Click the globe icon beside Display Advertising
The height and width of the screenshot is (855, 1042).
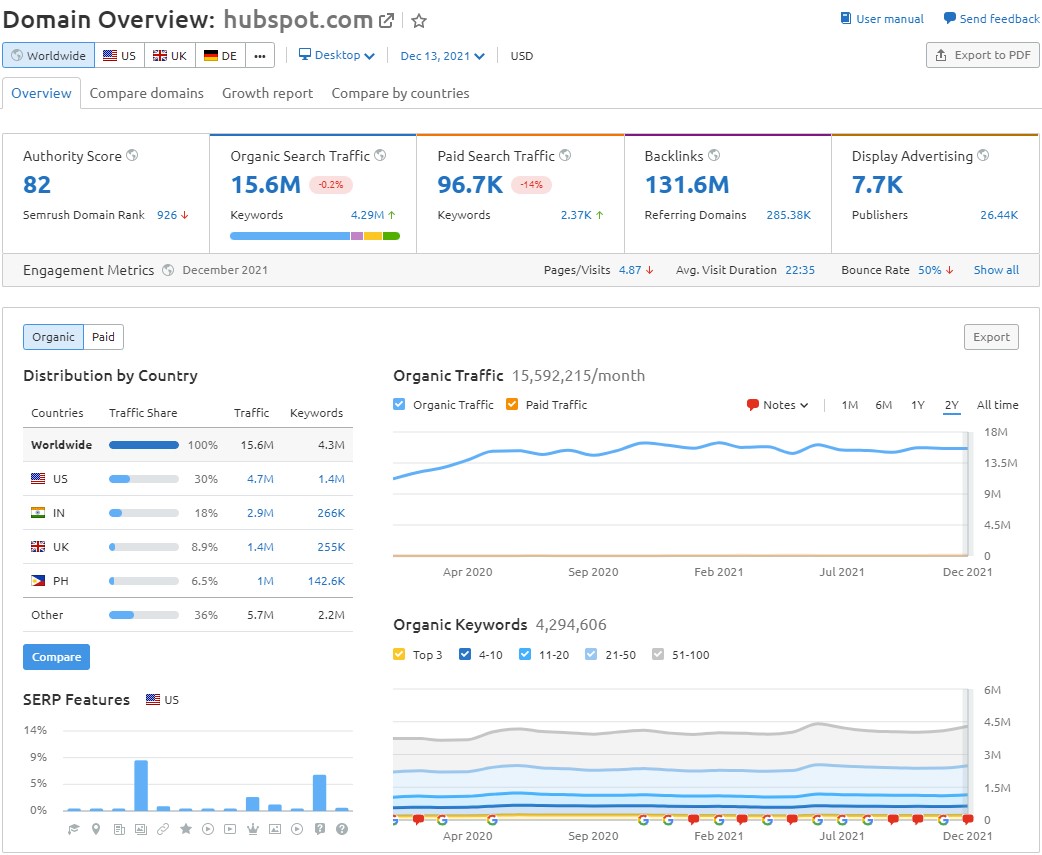pos(983,155)
